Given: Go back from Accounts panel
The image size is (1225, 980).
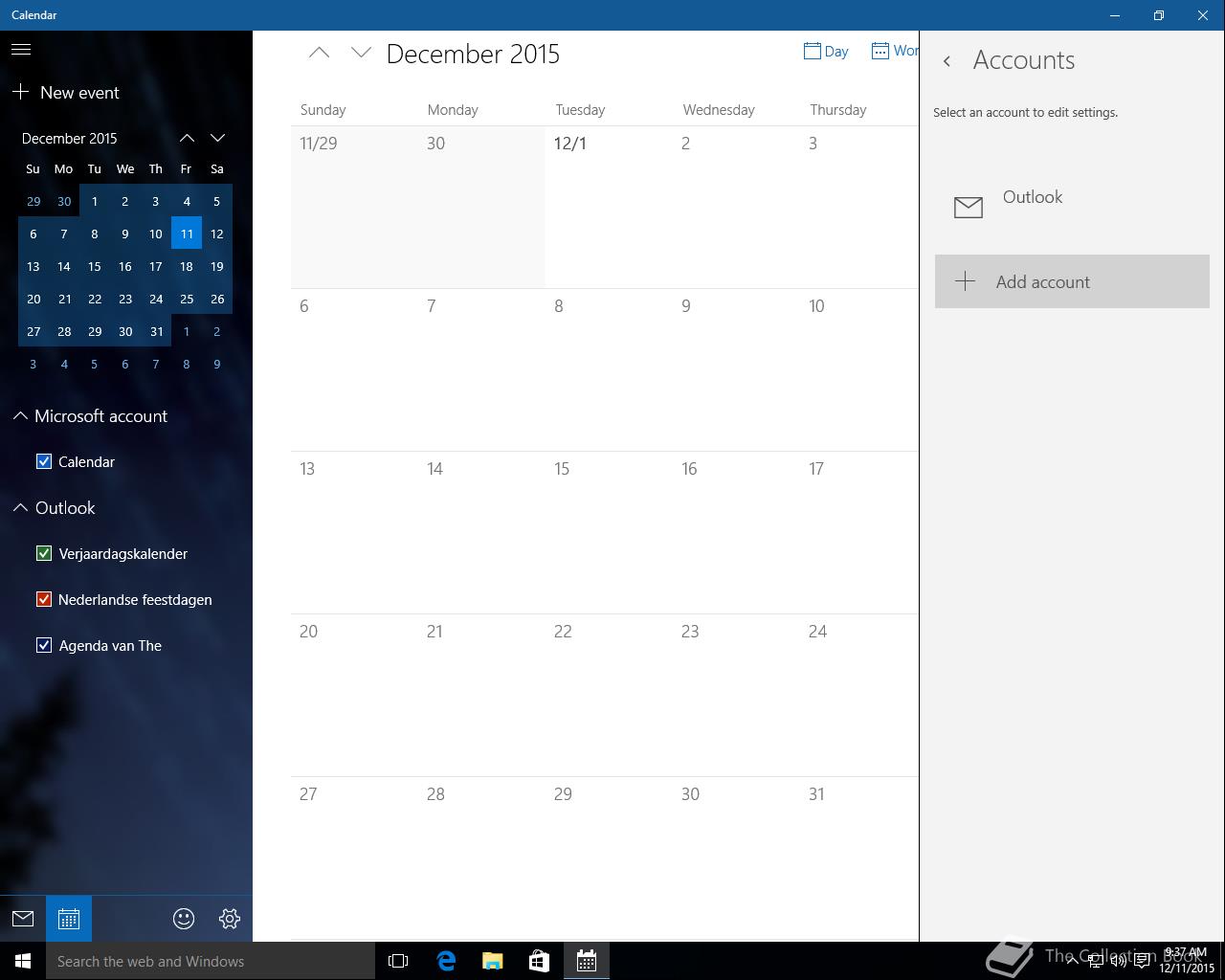Looking at the screenshot, I should coord(947,61).
